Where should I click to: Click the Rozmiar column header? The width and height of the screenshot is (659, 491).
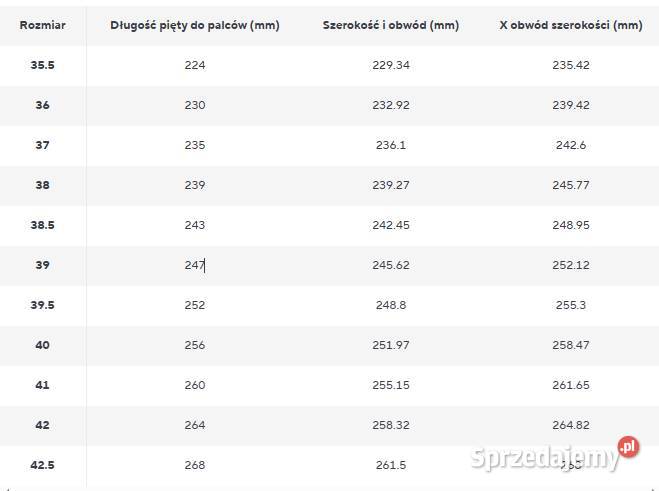[42, 25]
